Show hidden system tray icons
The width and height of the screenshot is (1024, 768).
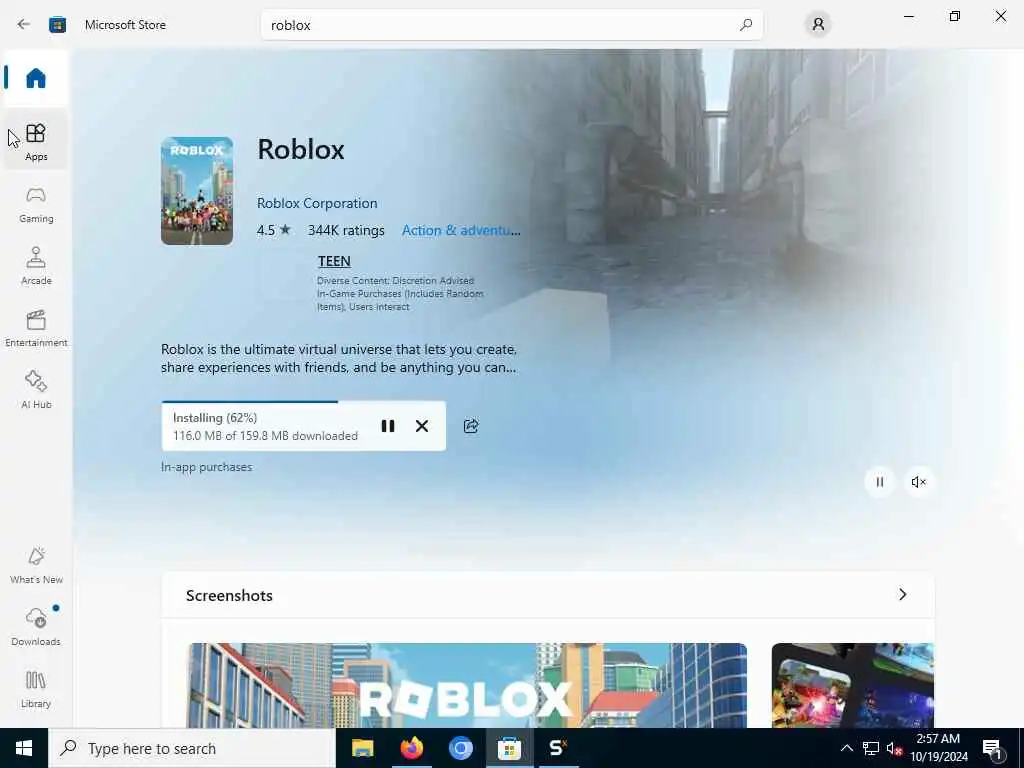pos(846,748)
